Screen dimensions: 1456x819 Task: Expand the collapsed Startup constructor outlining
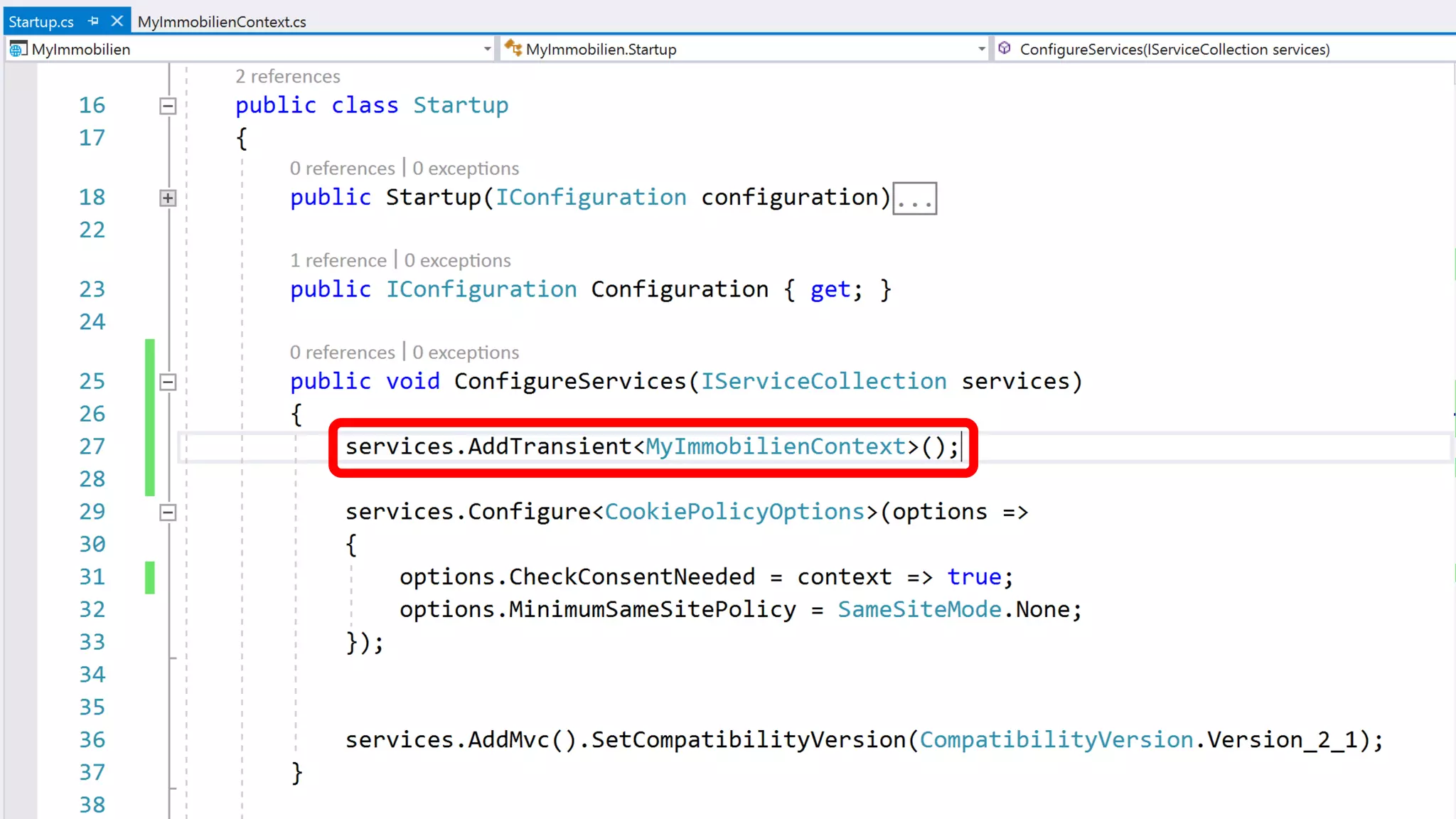click(168, 198)
